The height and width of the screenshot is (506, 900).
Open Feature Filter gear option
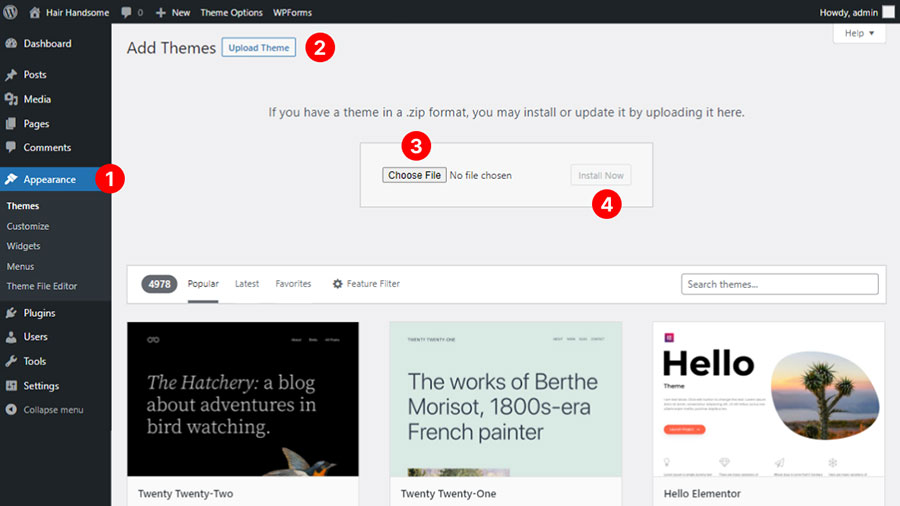366,284
